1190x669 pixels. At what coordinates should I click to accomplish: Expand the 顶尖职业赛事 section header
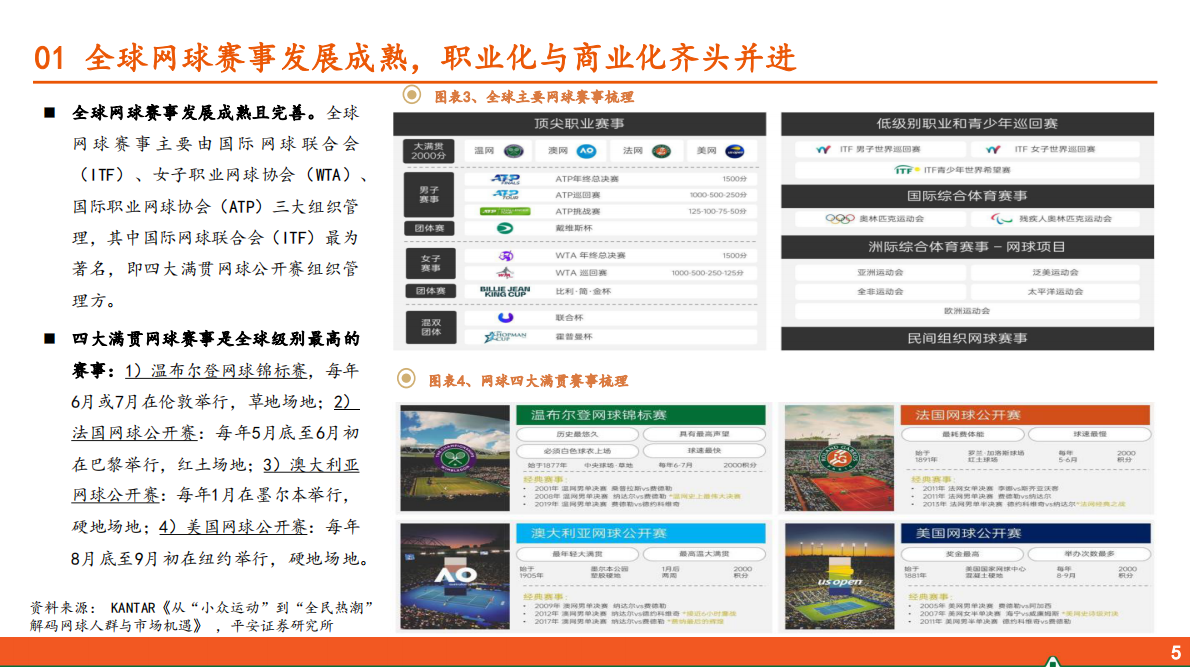[x=579, y=124]
